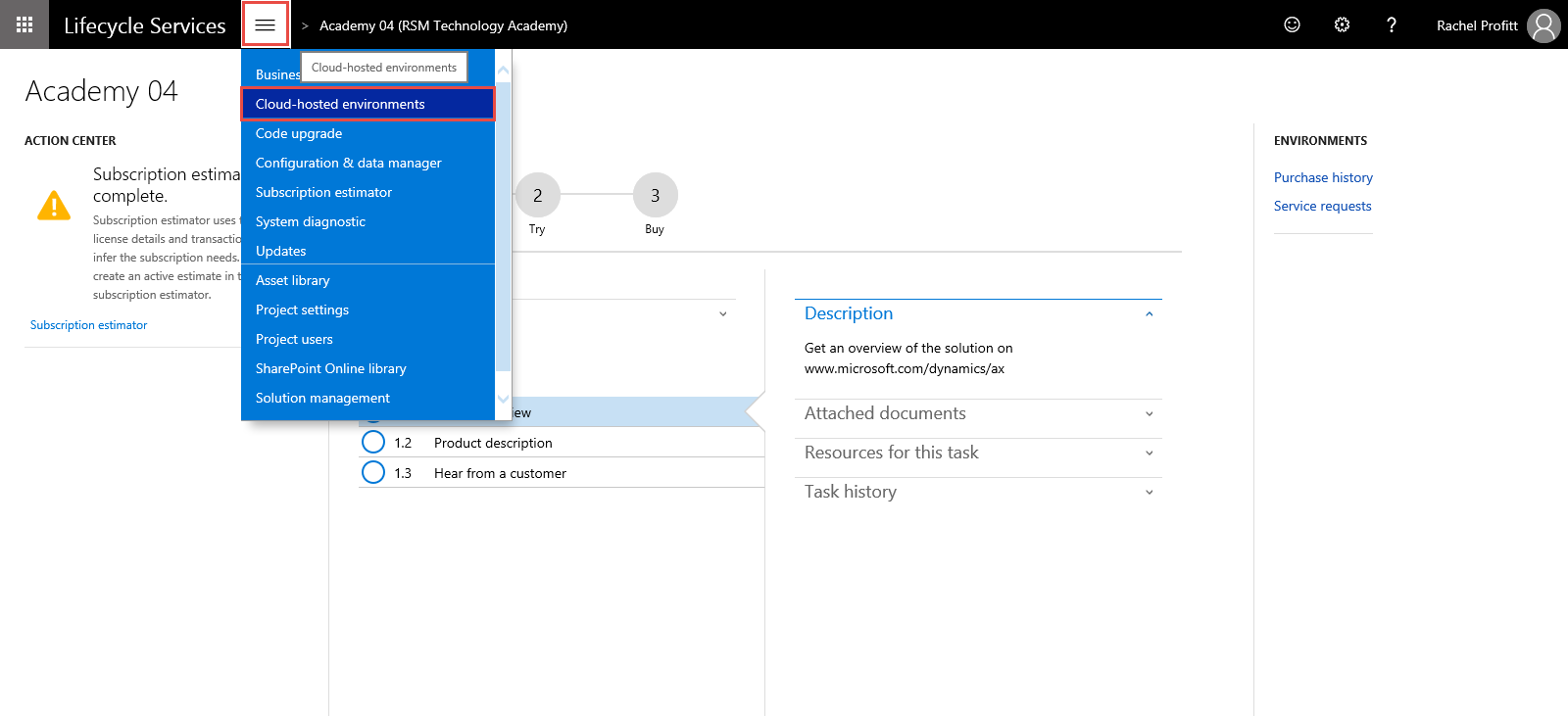Open Asset library menu item
This screenshot has width=1568, height=716.
367,280
